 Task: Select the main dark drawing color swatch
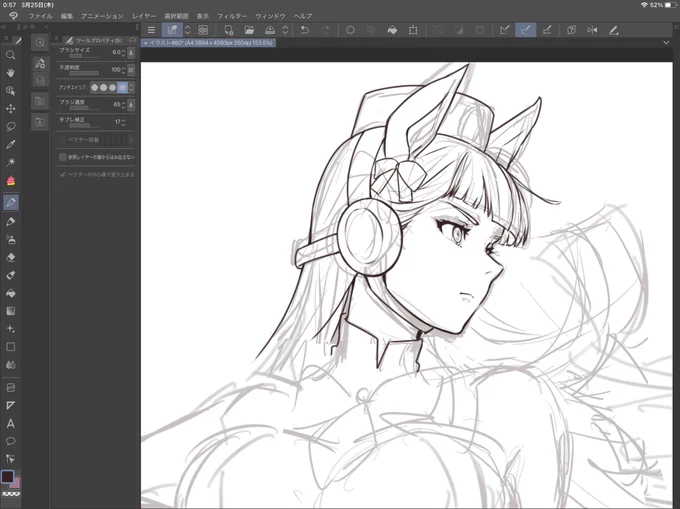pyautogui.click(x=7, y=476)
